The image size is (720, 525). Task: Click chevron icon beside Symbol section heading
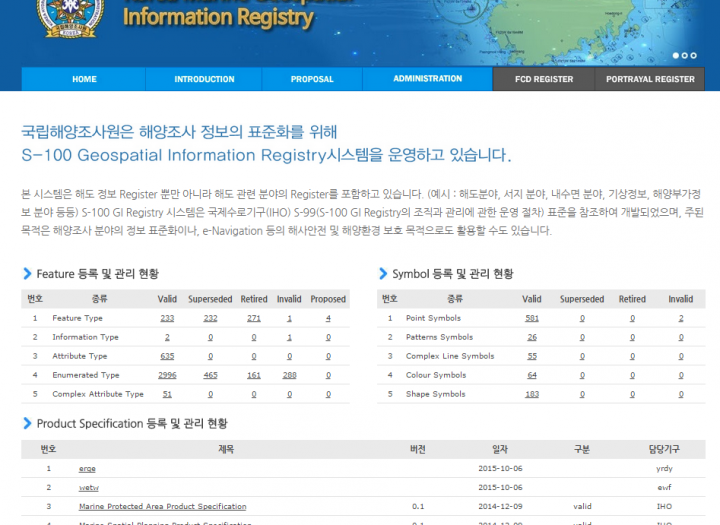point(383,274)
